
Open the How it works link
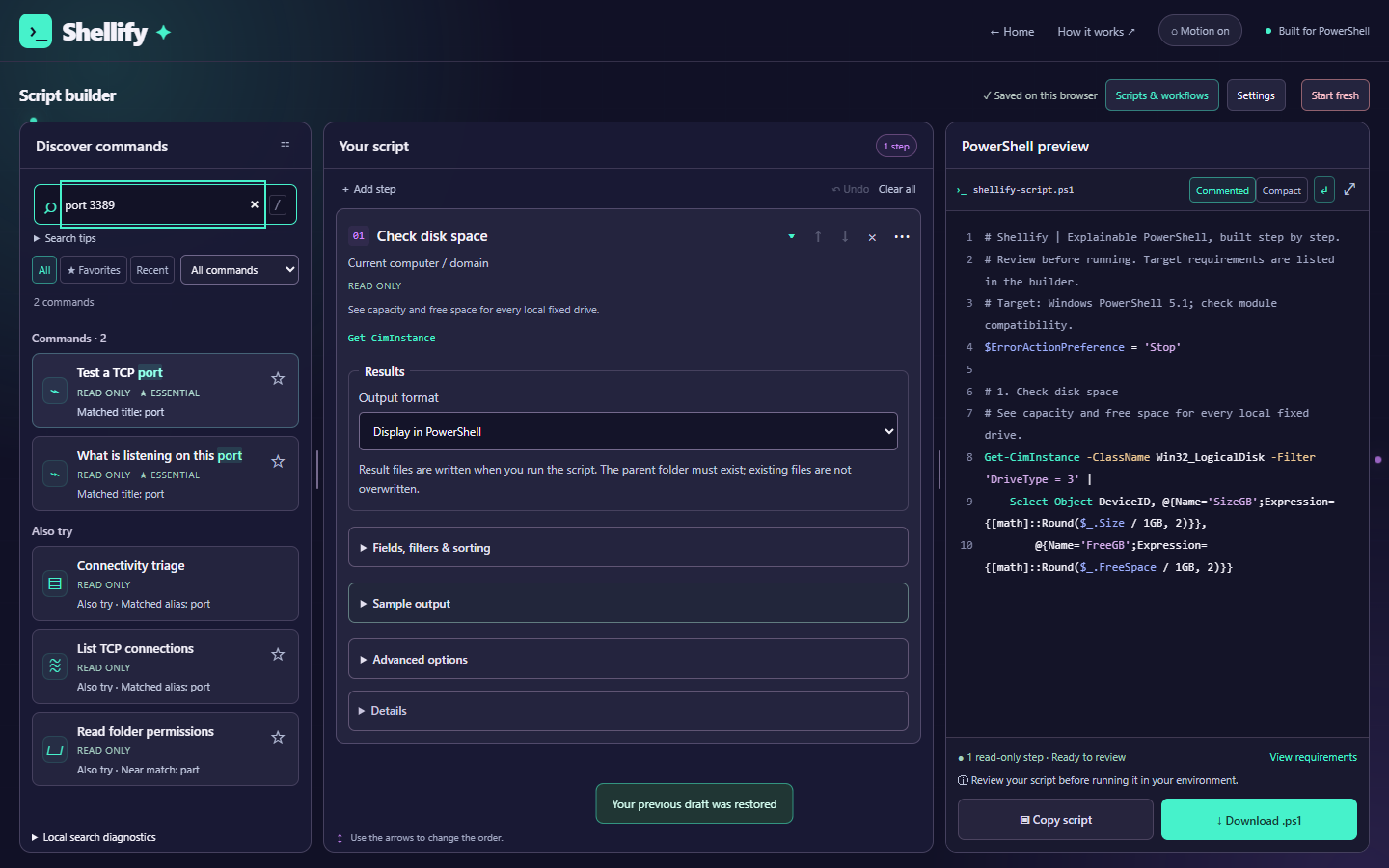[1097, 32]
